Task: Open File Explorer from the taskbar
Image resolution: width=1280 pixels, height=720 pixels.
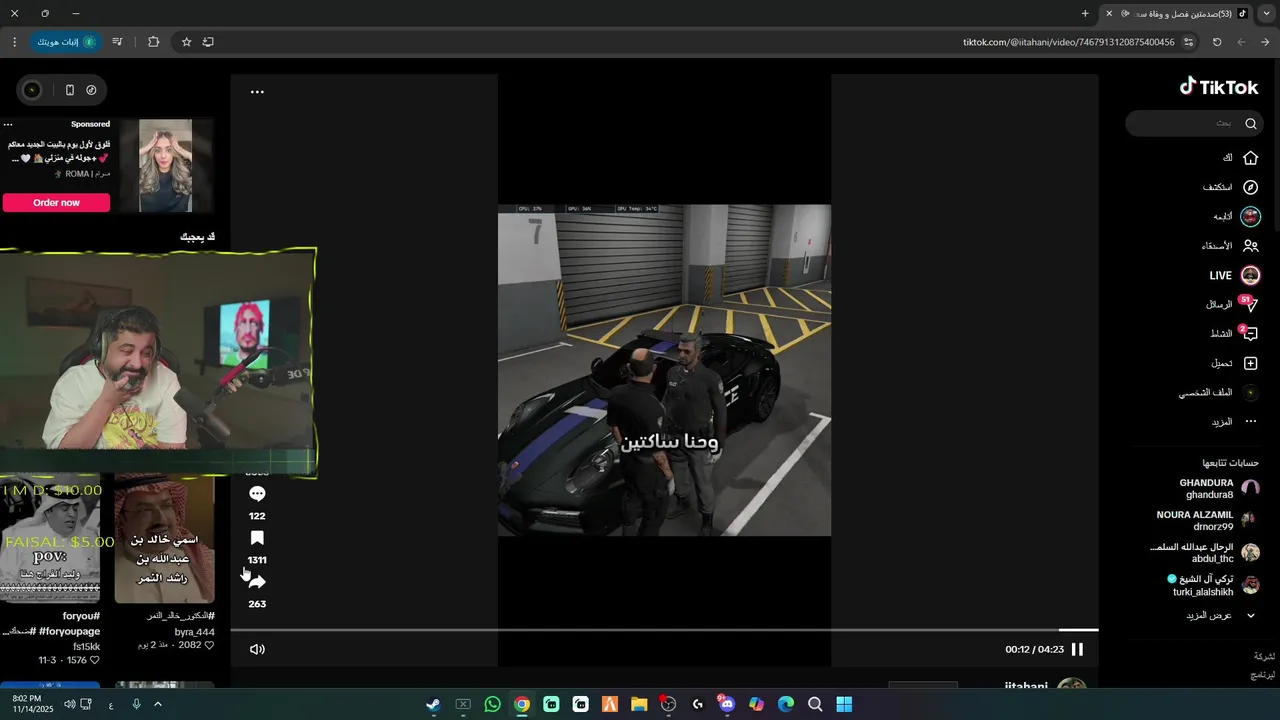Action: tap(639, 705)
